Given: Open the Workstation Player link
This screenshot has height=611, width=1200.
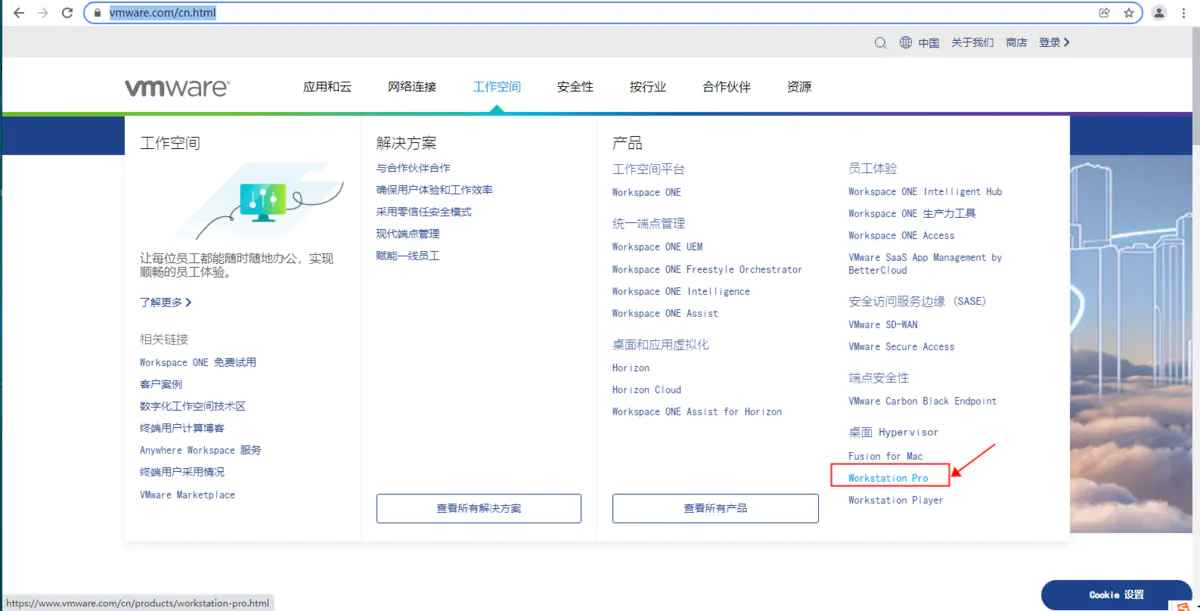Looking at the screenshot, I should tap(896, 500).
